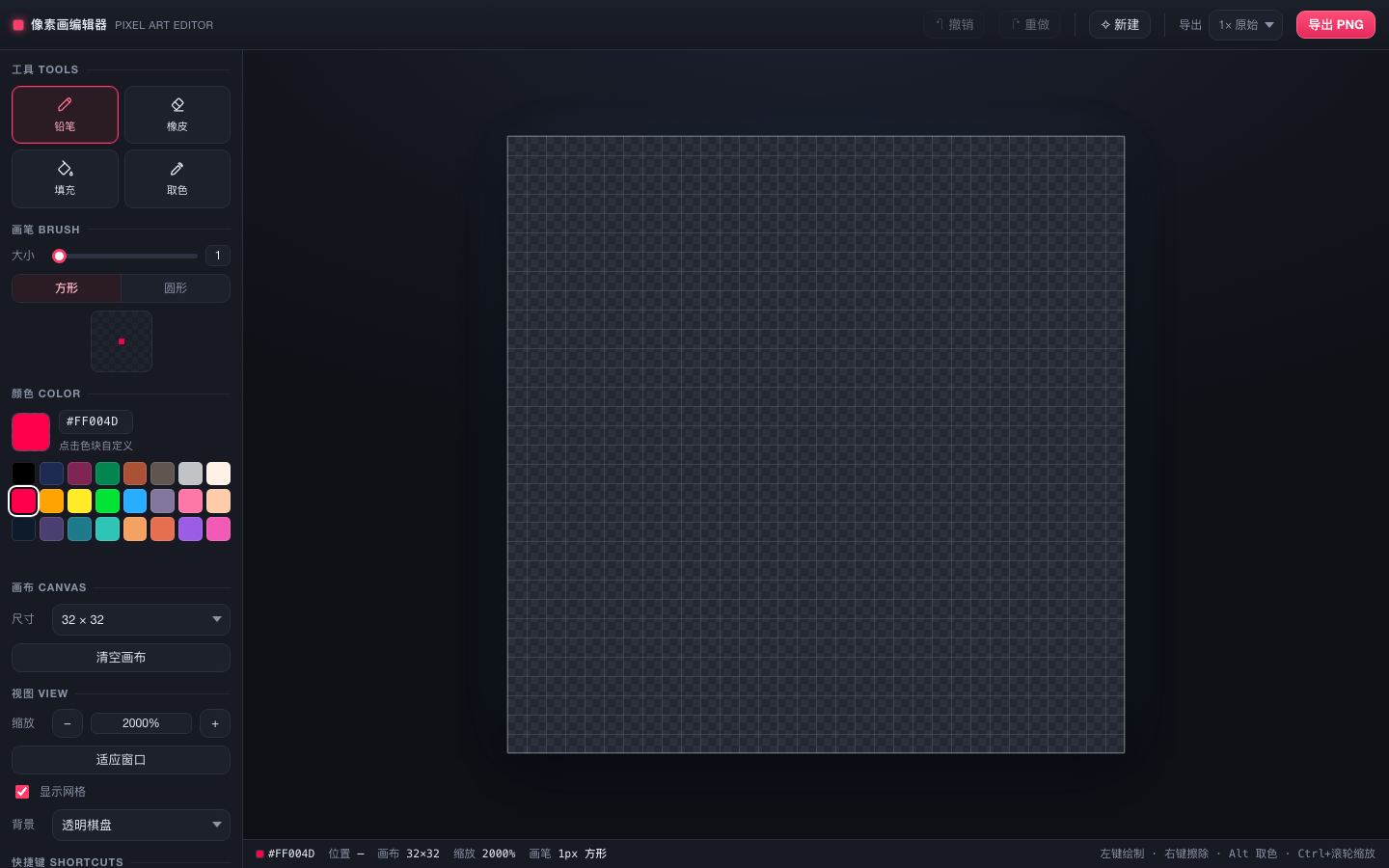Select the eraser (橡皮) tool

(177, 115)
